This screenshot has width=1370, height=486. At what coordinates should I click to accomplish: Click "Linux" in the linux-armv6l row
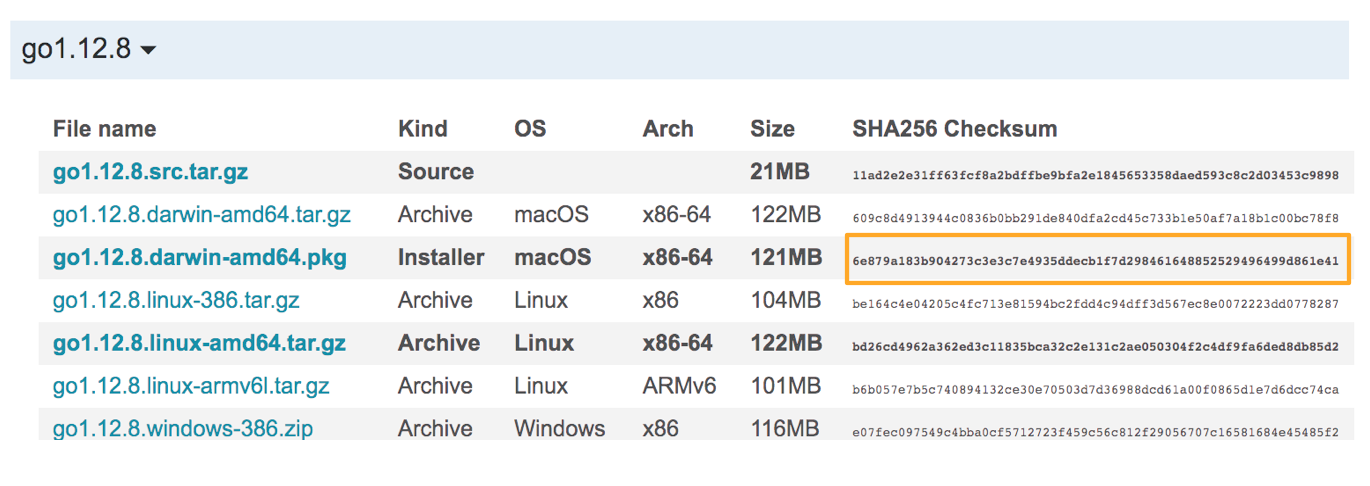[x=541, y=386]
